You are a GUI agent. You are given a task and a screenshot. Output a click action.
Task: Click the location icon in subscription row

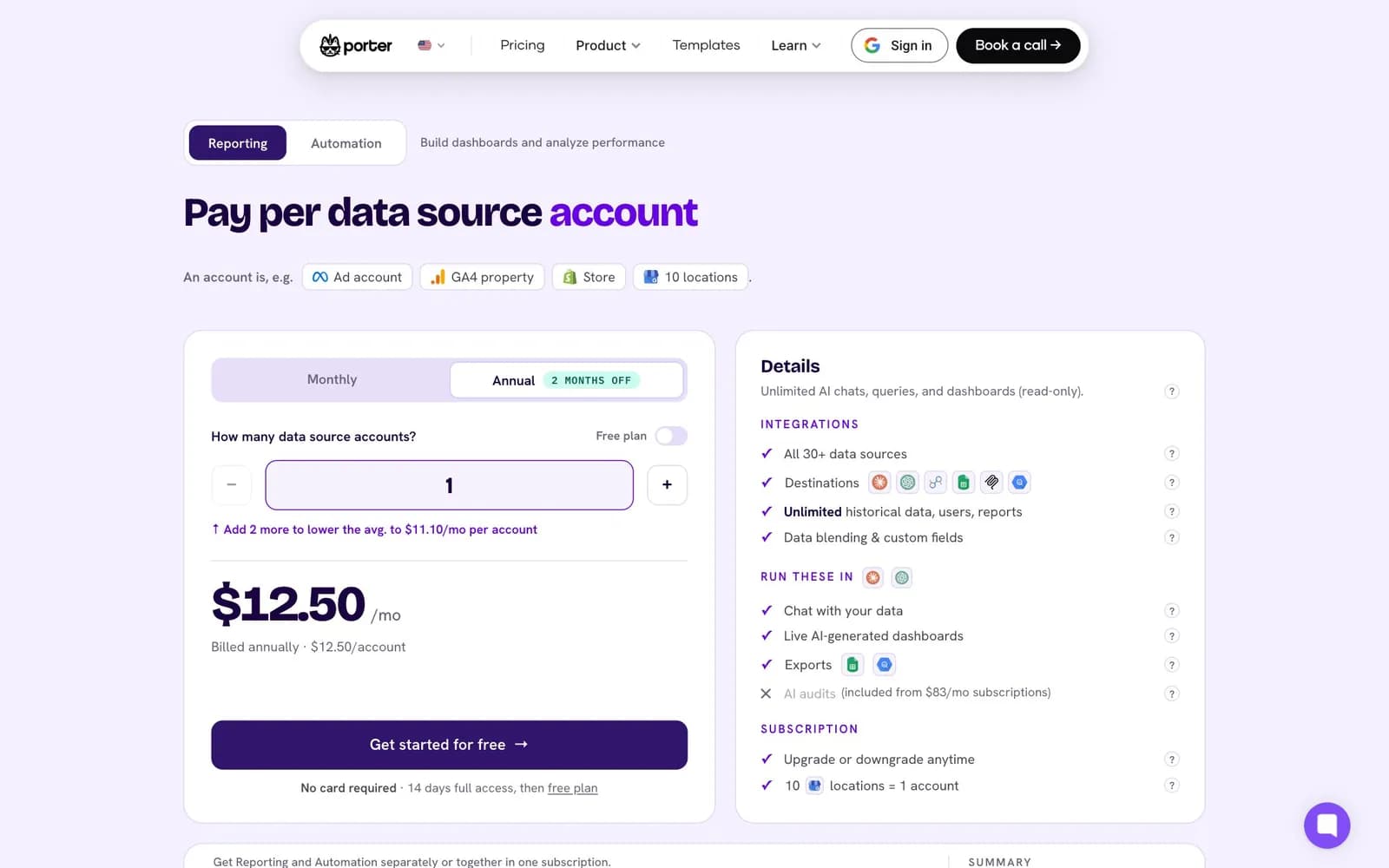coord(814,786)
